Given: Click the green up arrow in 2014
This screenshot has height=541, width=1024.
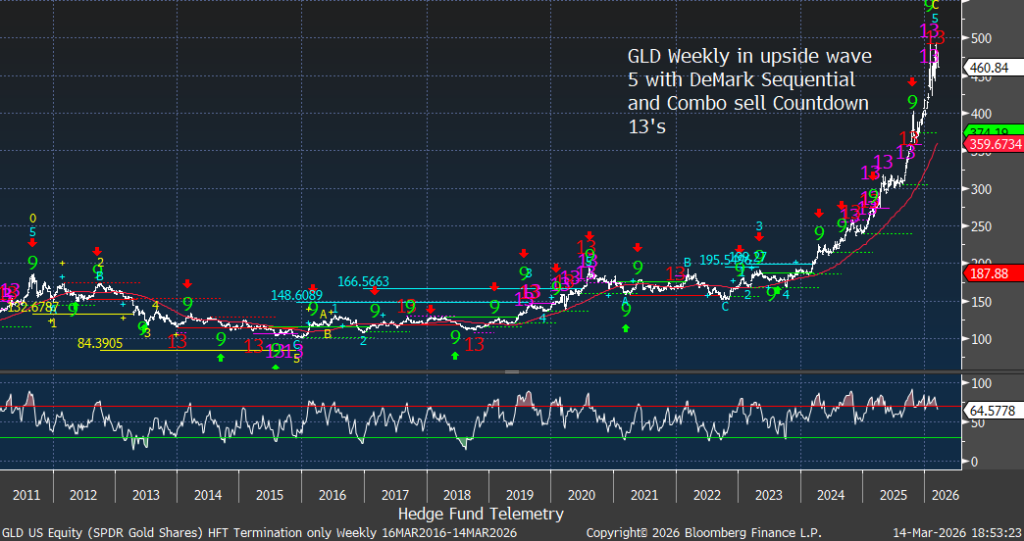Looking at the screenshot, I should pyautogui.click(x=220, y=356).
